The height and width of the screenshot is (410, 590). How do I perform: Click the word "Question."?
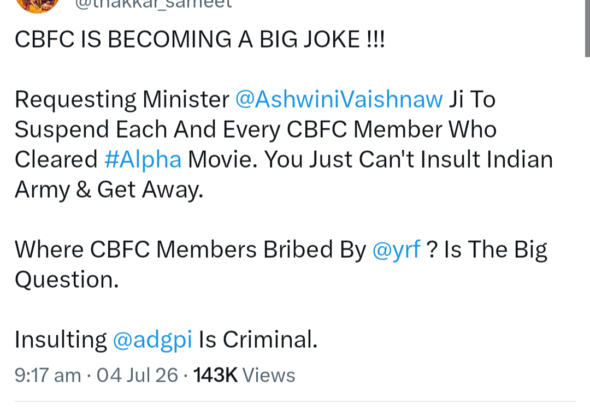point(67,280)
